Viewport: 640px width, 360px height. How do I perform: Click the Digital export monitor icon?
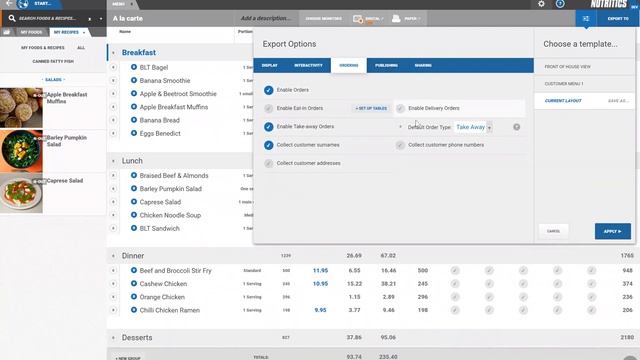point(358,19)
